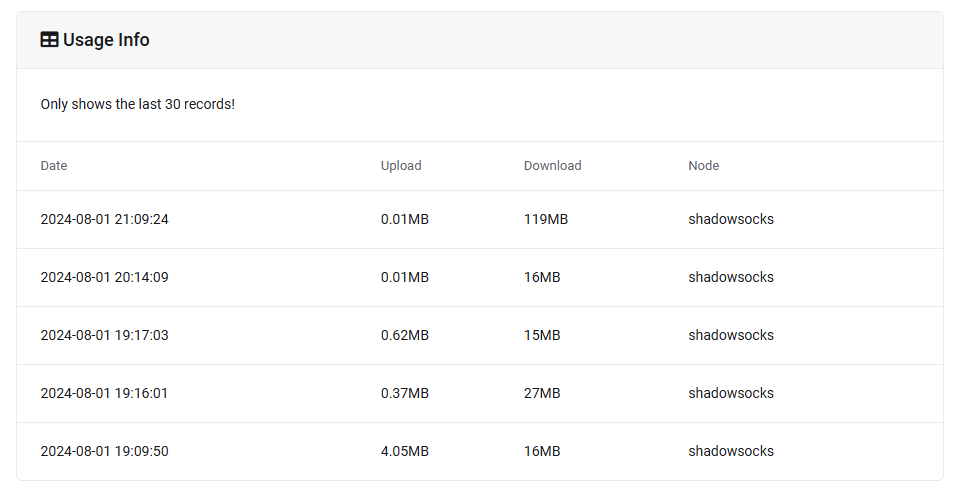Select the 2024-08-01 19:17:03 date entry
Image resolution: width=959 pixels, height=495 pixels.
coord(104,335)
